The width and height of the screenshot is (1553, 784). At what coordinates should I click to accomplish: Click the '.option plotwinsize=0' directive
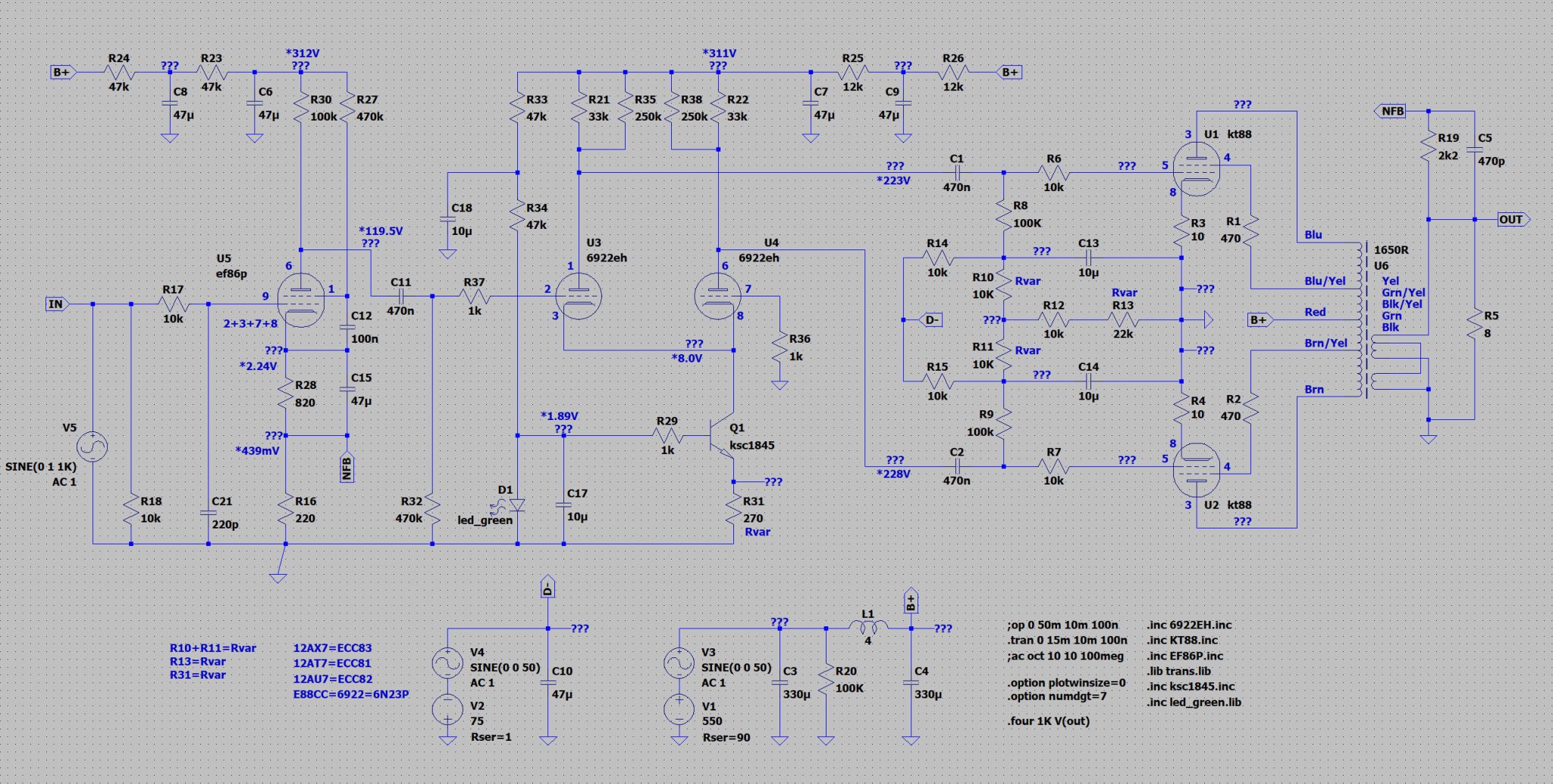(1066, 682)
